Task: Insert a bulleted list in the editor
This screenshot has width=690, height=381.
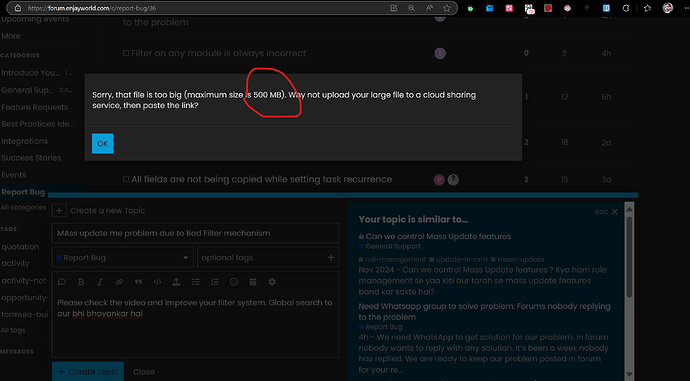Action: 195,282
